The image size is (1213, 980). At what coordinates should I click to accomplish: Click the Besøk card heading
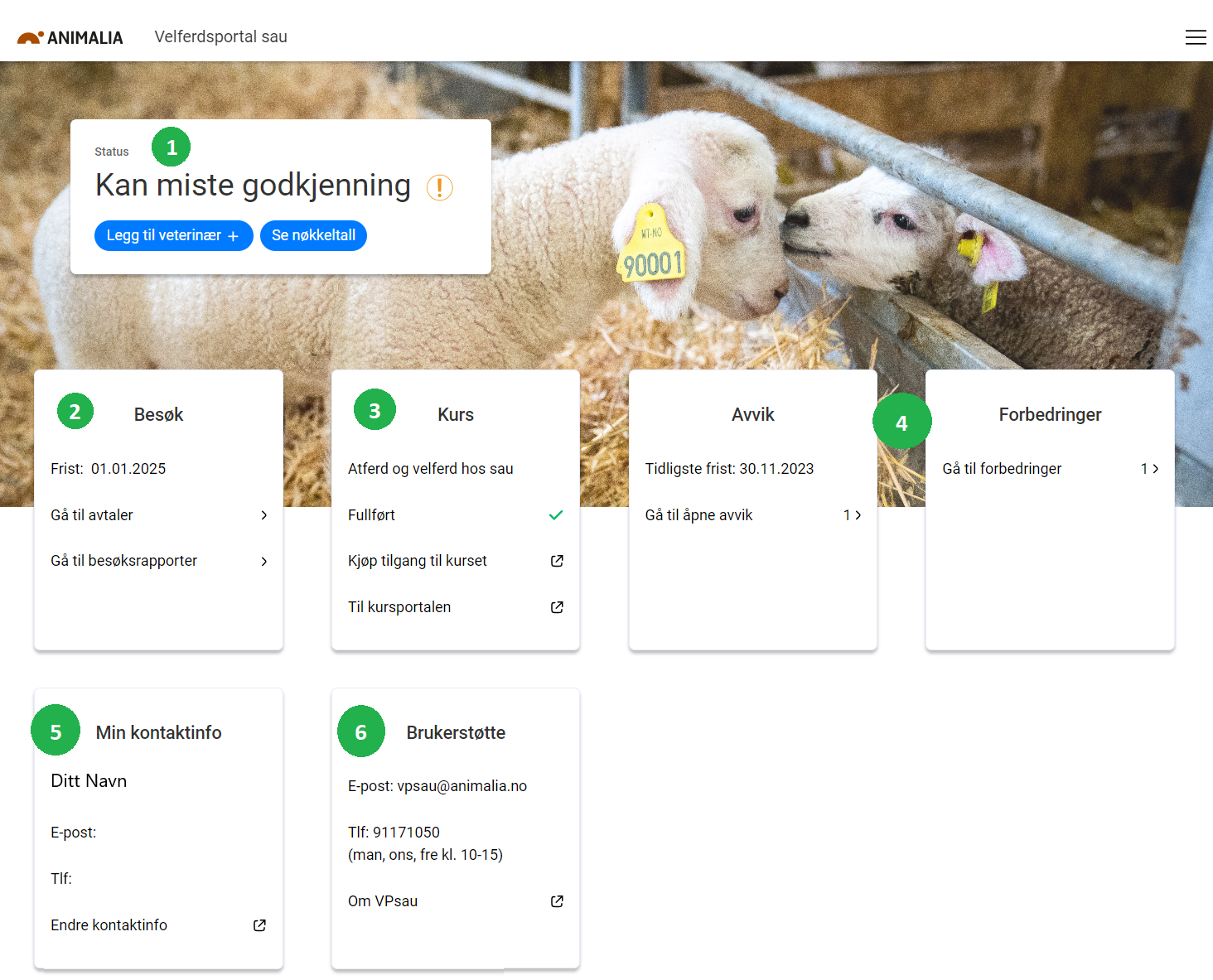click(x=158, y=415)
